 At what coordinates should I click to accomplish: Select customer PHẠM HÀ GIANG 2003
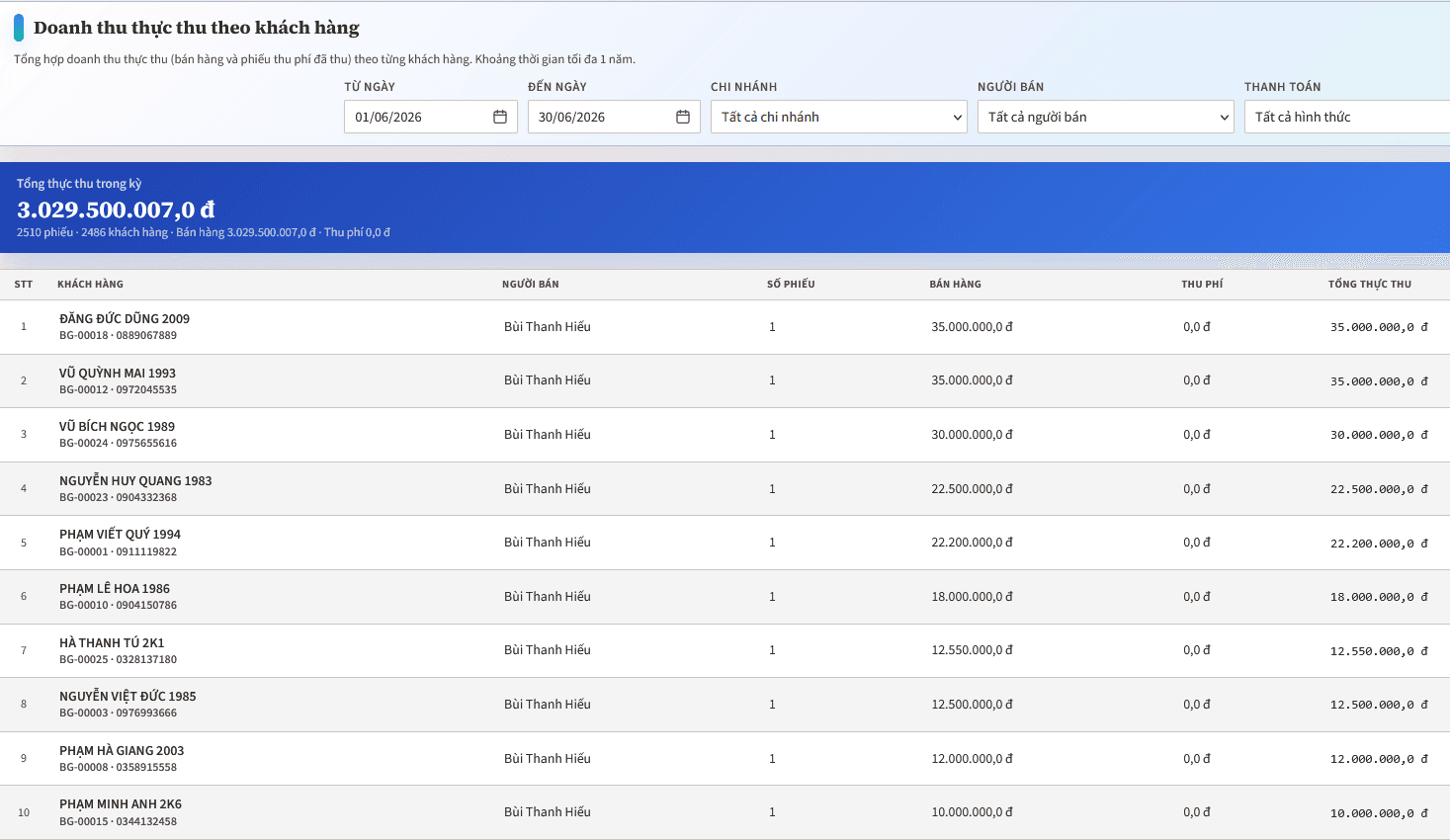(122, 750)
